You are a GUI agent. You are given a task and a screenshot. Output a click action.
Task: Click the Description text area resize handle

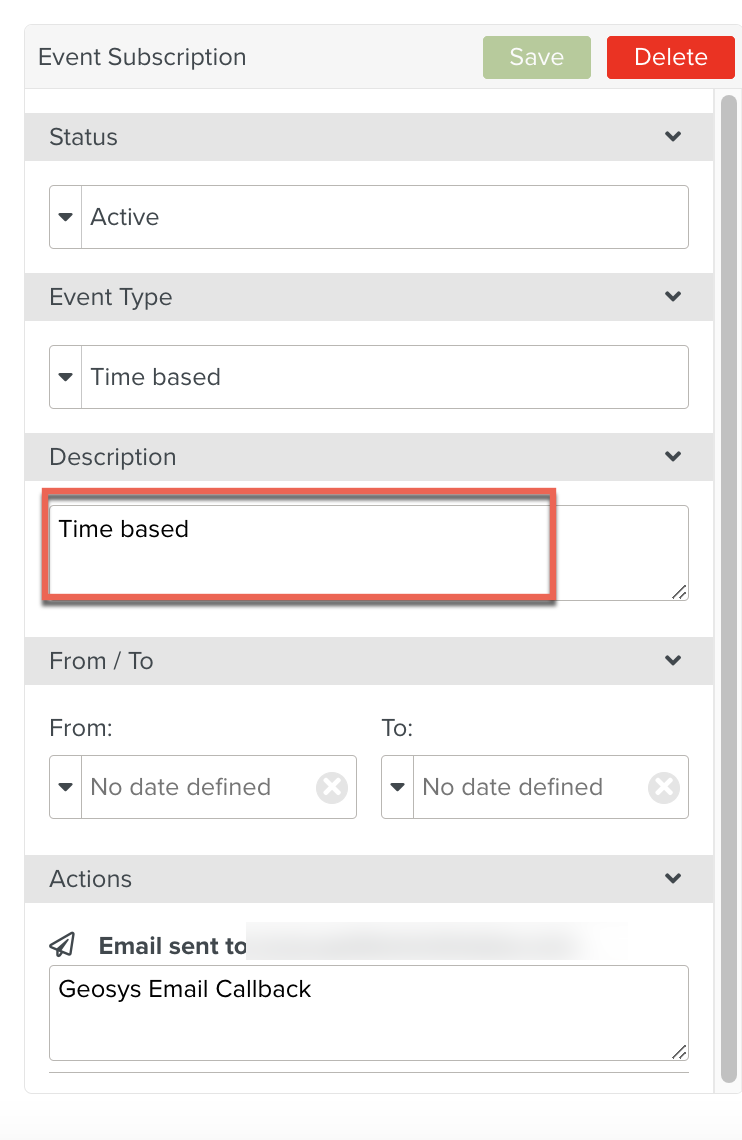(x=680, y=592)
